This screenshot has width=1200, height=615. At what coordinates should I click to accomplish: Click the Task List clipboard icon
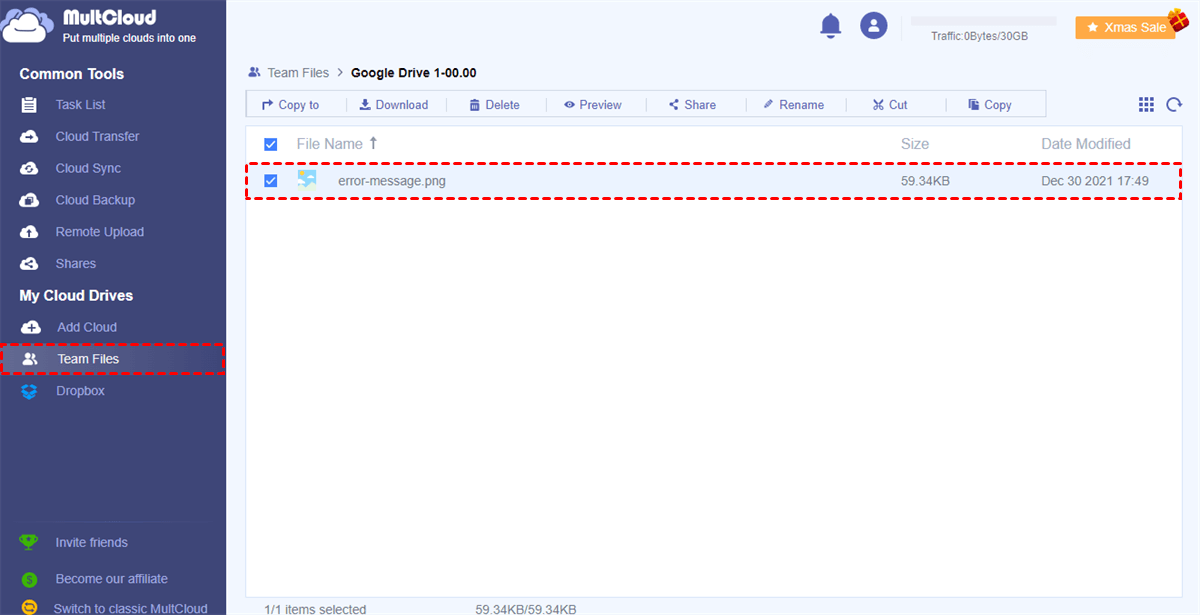click(x=29, y=105)
